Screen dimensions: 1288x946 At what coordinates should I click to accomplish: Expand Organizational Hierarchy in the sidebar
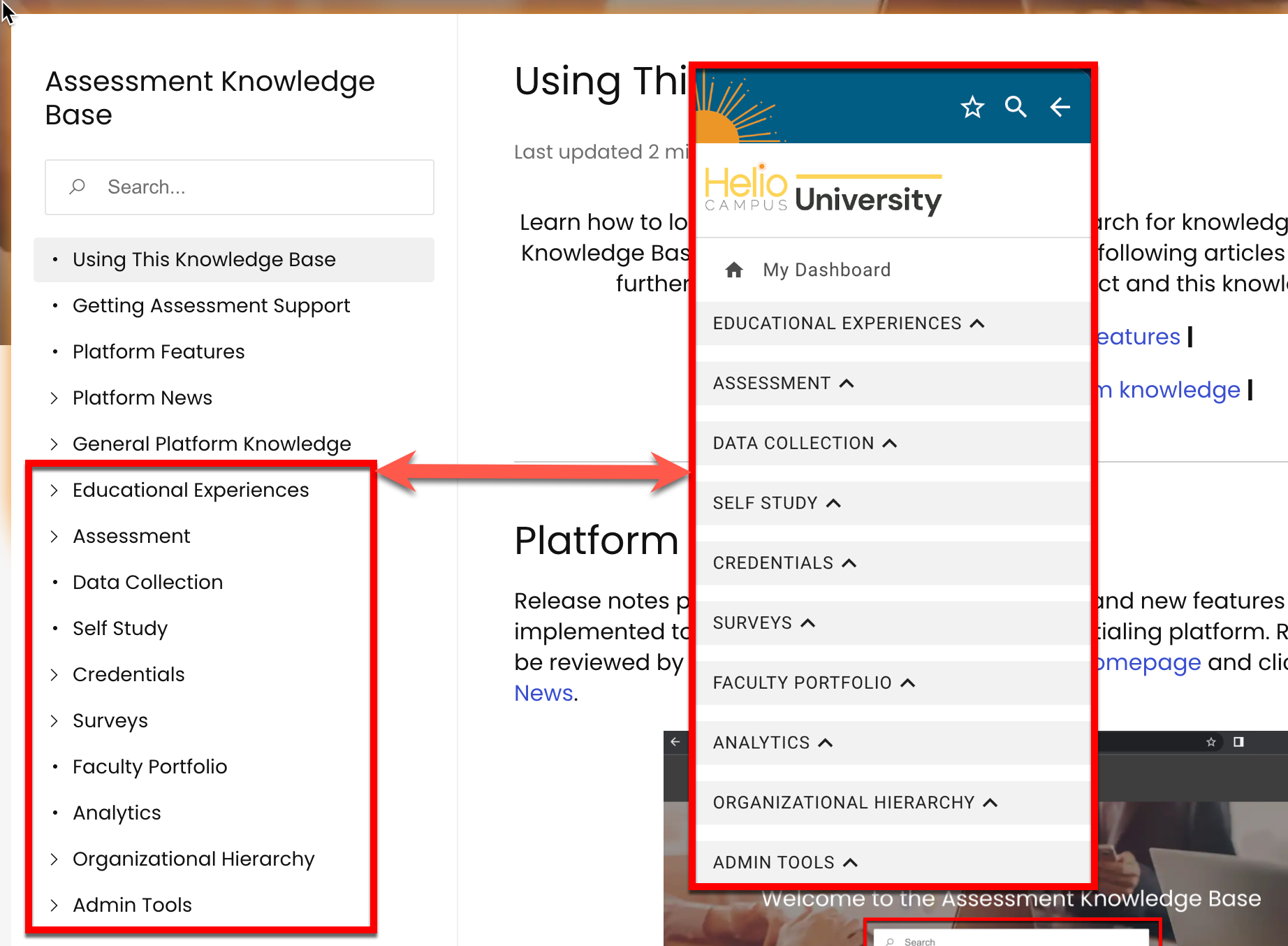[x=54, y=859]
